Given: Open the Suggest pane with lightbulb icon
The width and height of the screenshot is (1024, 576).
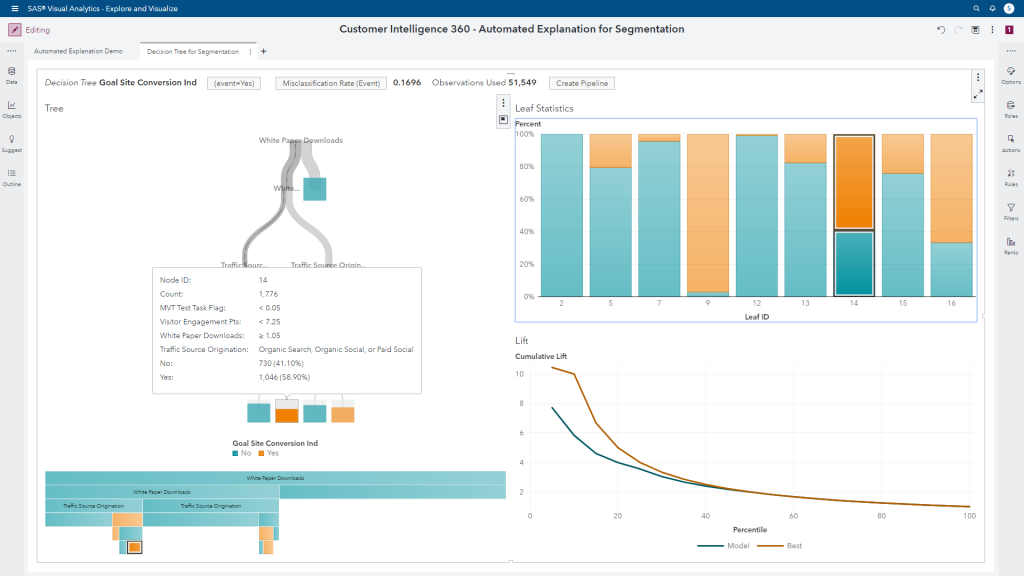Looking at the screenshot, I should (x=11, y=143).
